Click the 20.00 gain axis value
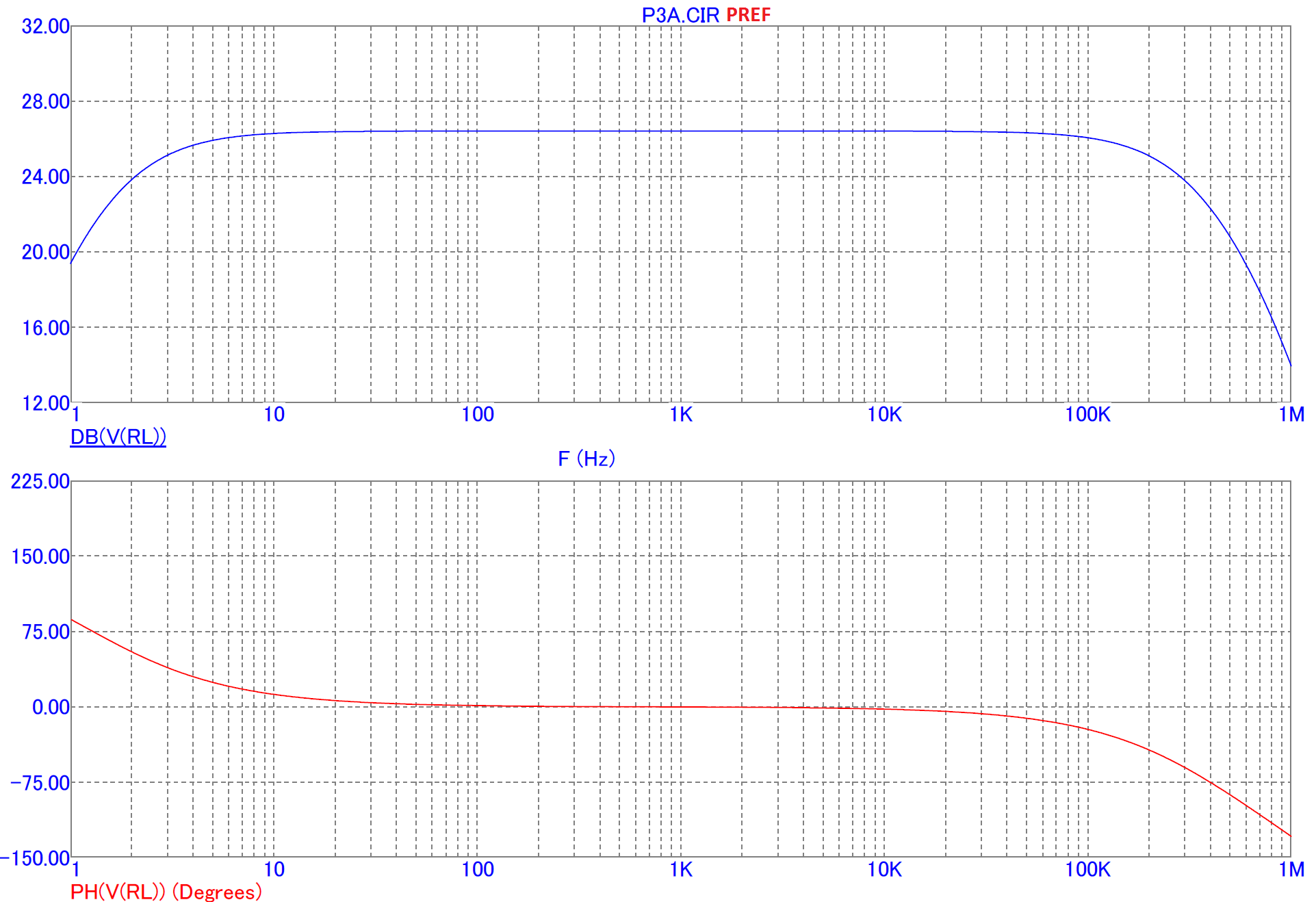Screen dimensions: 1316x902 pos(46,253)
